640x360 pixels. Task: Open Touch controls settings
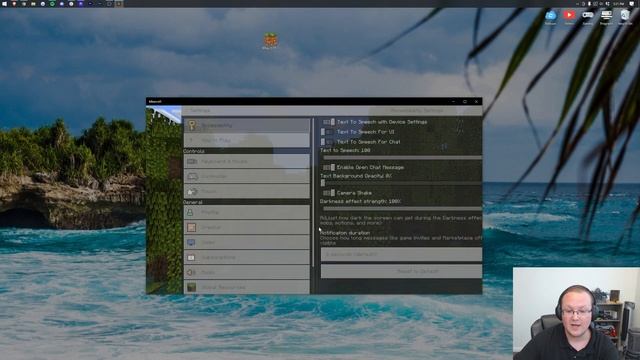click(x=247, y=191)
